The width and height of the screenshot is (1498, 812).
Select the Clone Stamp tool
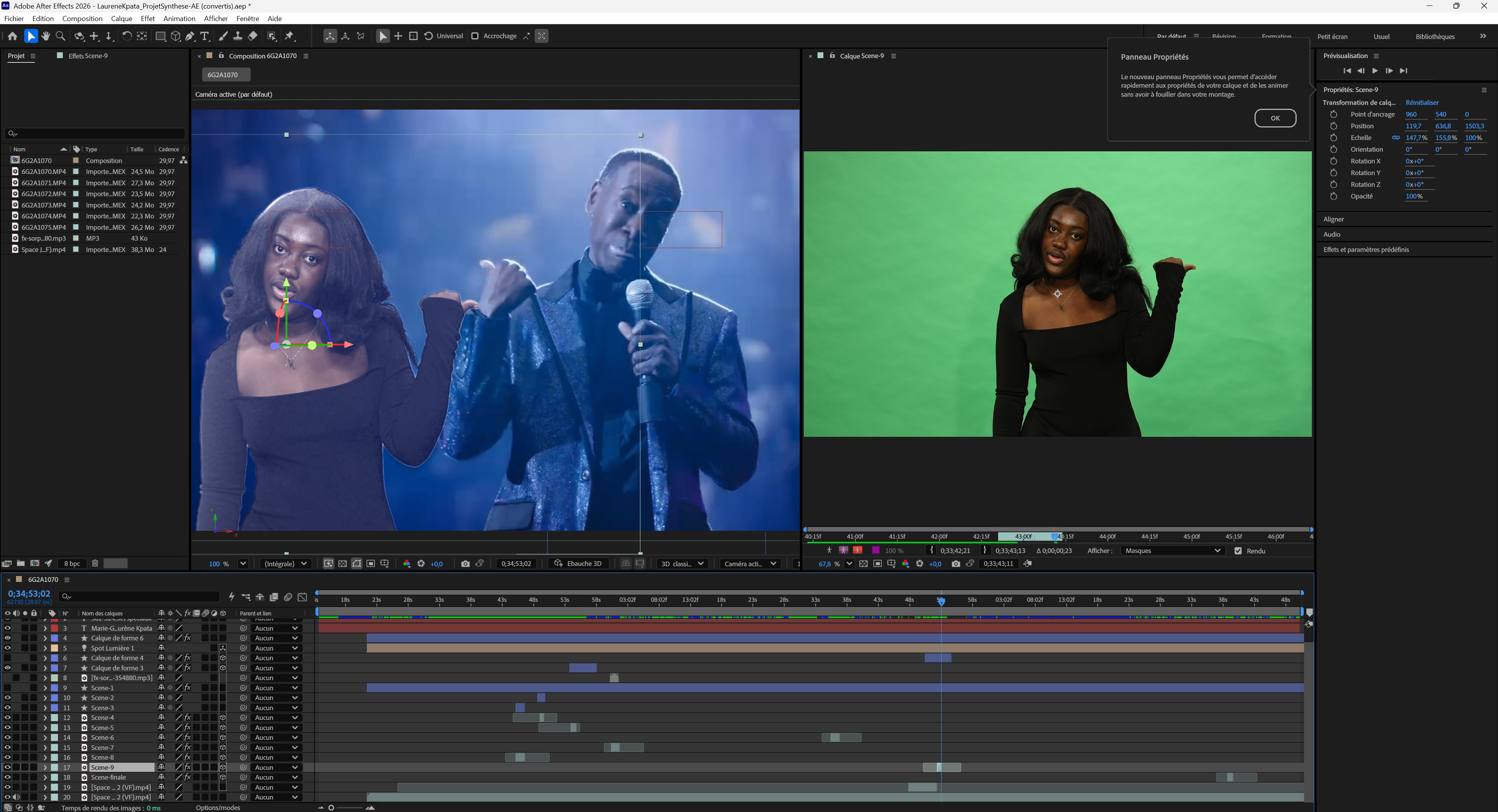click(x=238, y=36)
